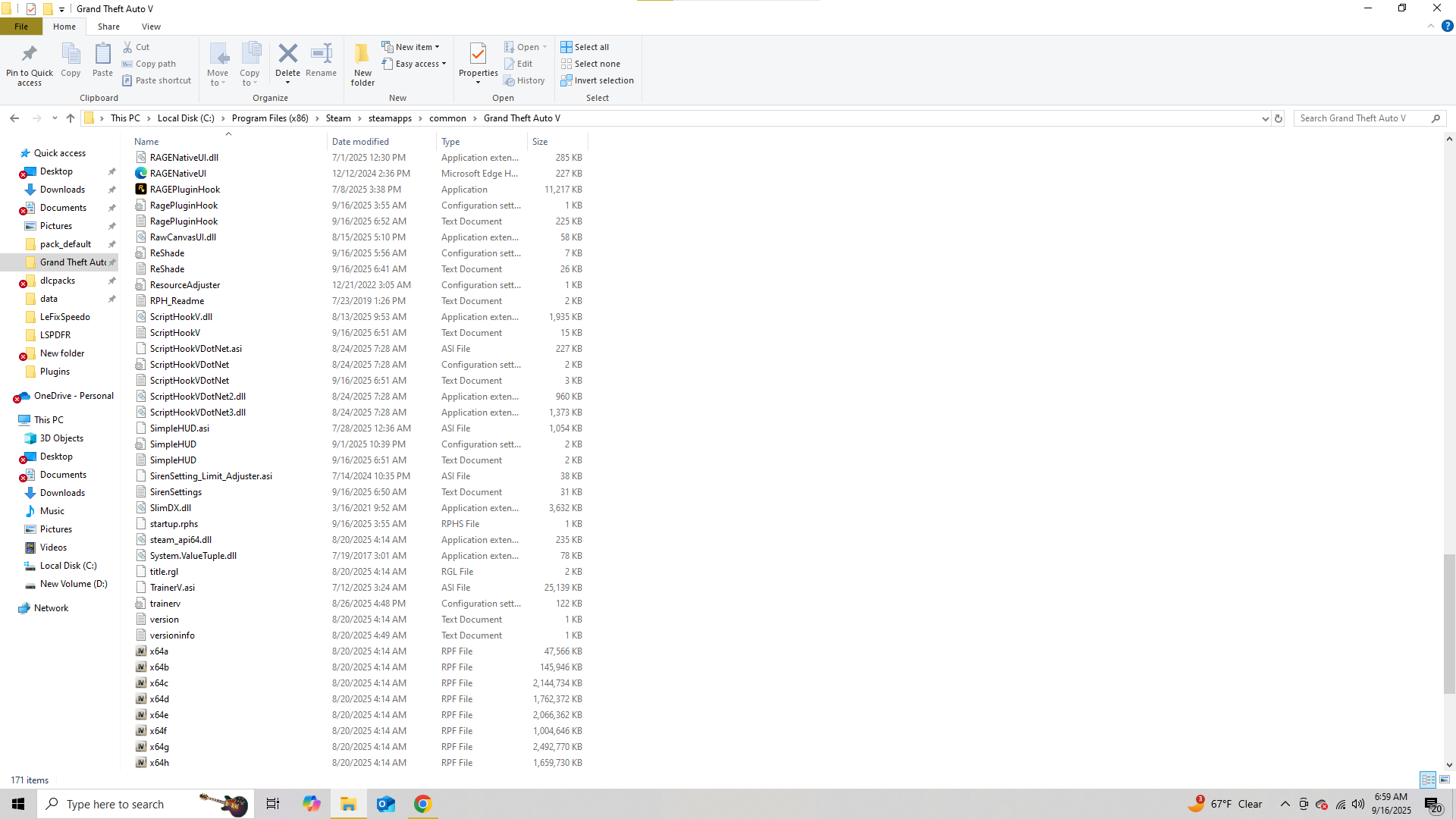
Task: Switch to details view toggle
Action: [x=1428, y=780]
